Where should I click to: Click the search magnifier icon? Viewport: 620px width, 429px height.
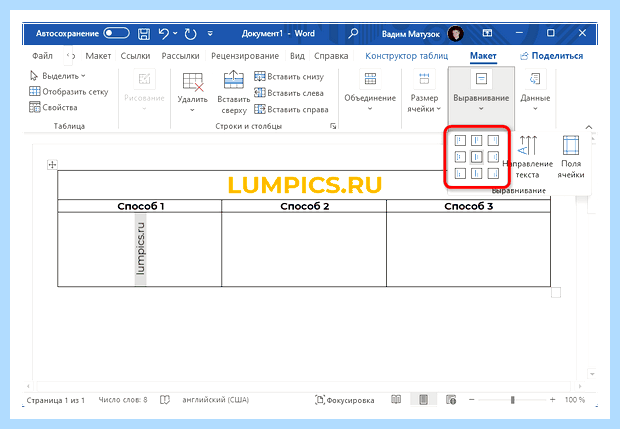(x=353, y=33)
